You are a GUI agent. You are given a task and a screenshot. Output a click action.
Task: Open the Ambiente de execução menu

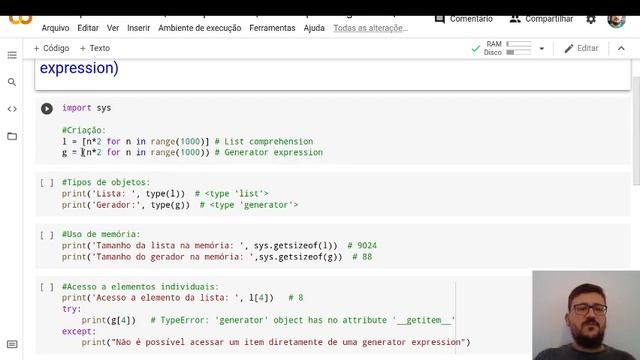(200, 28)
